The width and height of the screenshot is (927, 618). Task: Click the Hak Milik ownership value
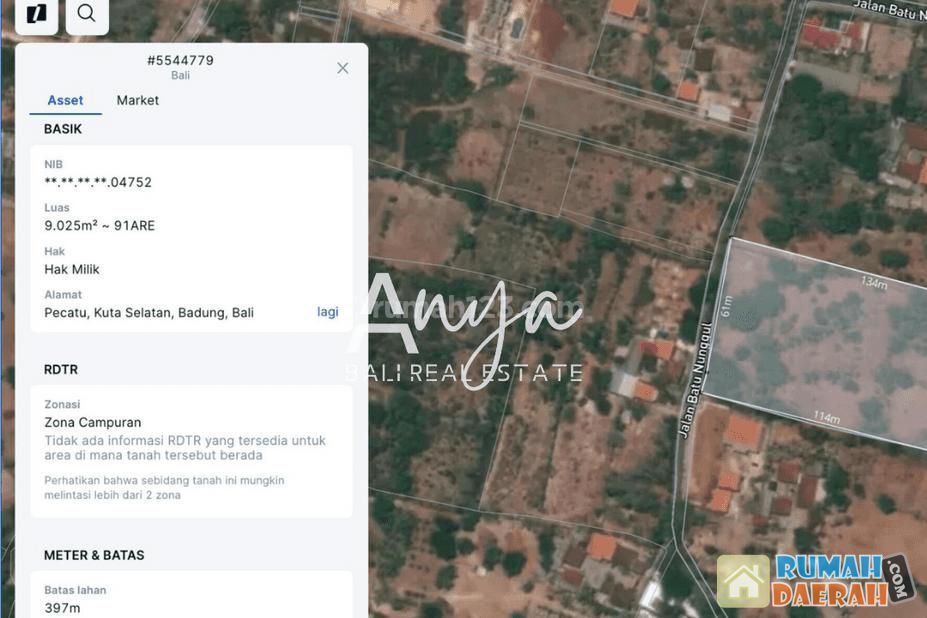[x=72, y=269]
